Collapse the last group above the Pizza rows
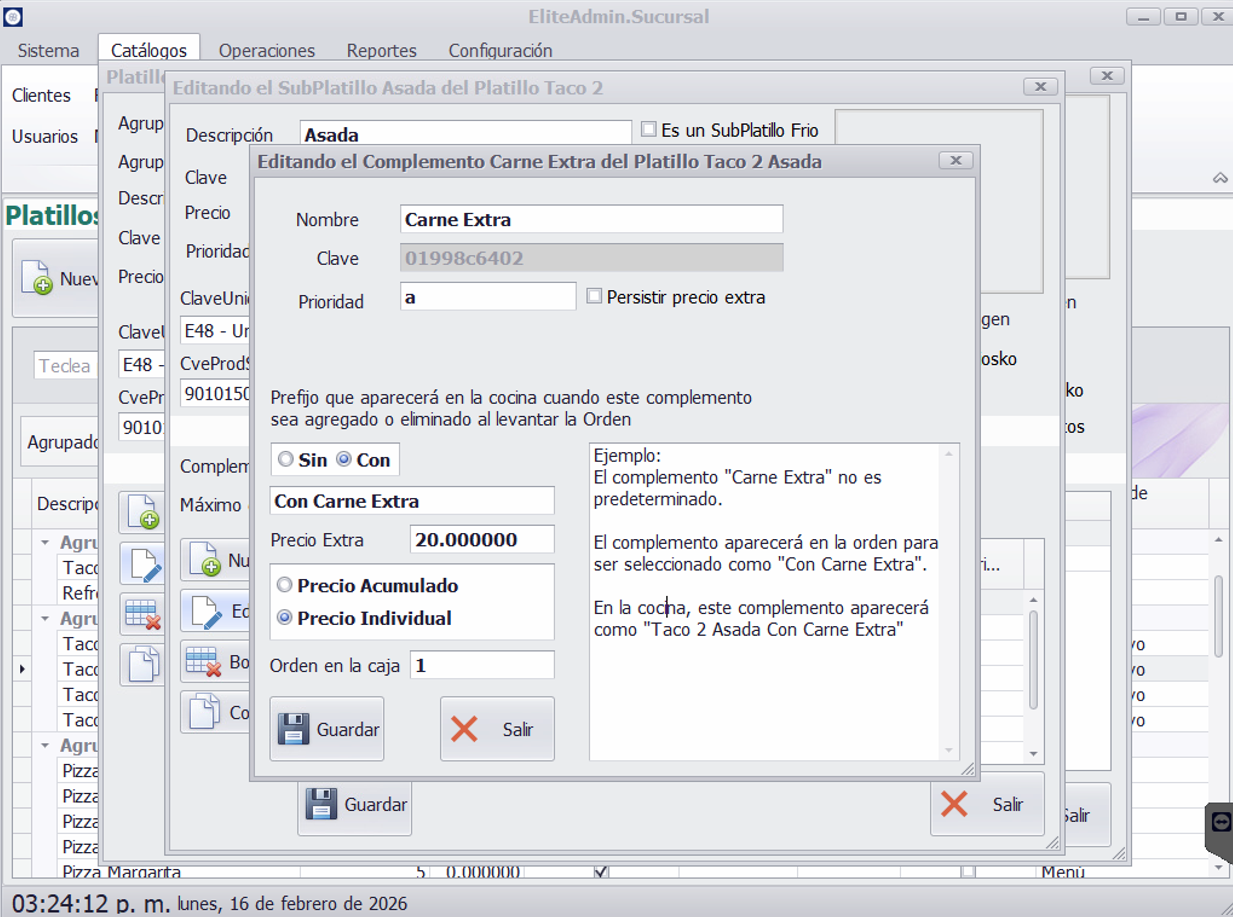The image size is (1233, 917). coord(45,746)
